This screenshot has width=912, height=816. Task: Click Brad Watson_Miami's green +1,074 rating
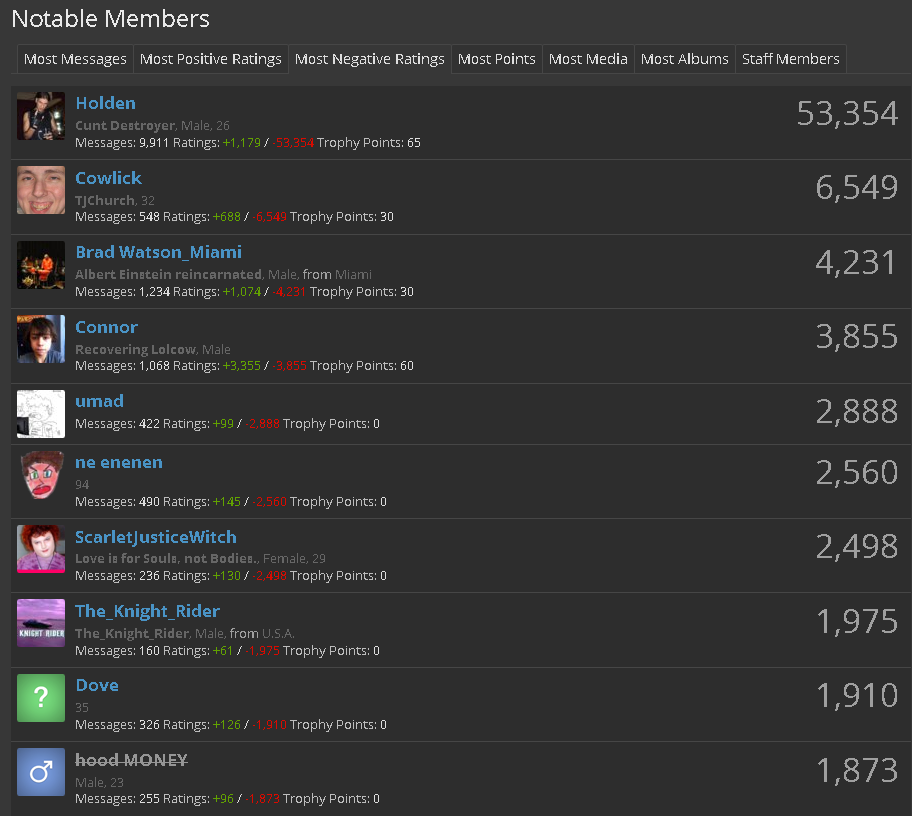coord(241,291)
